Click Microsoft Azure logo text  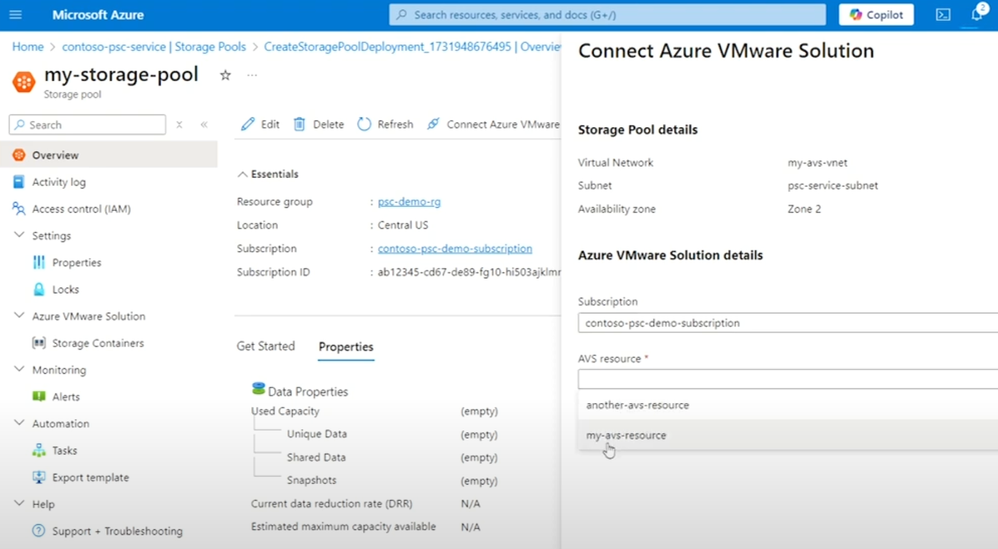(x=98, y=15)
